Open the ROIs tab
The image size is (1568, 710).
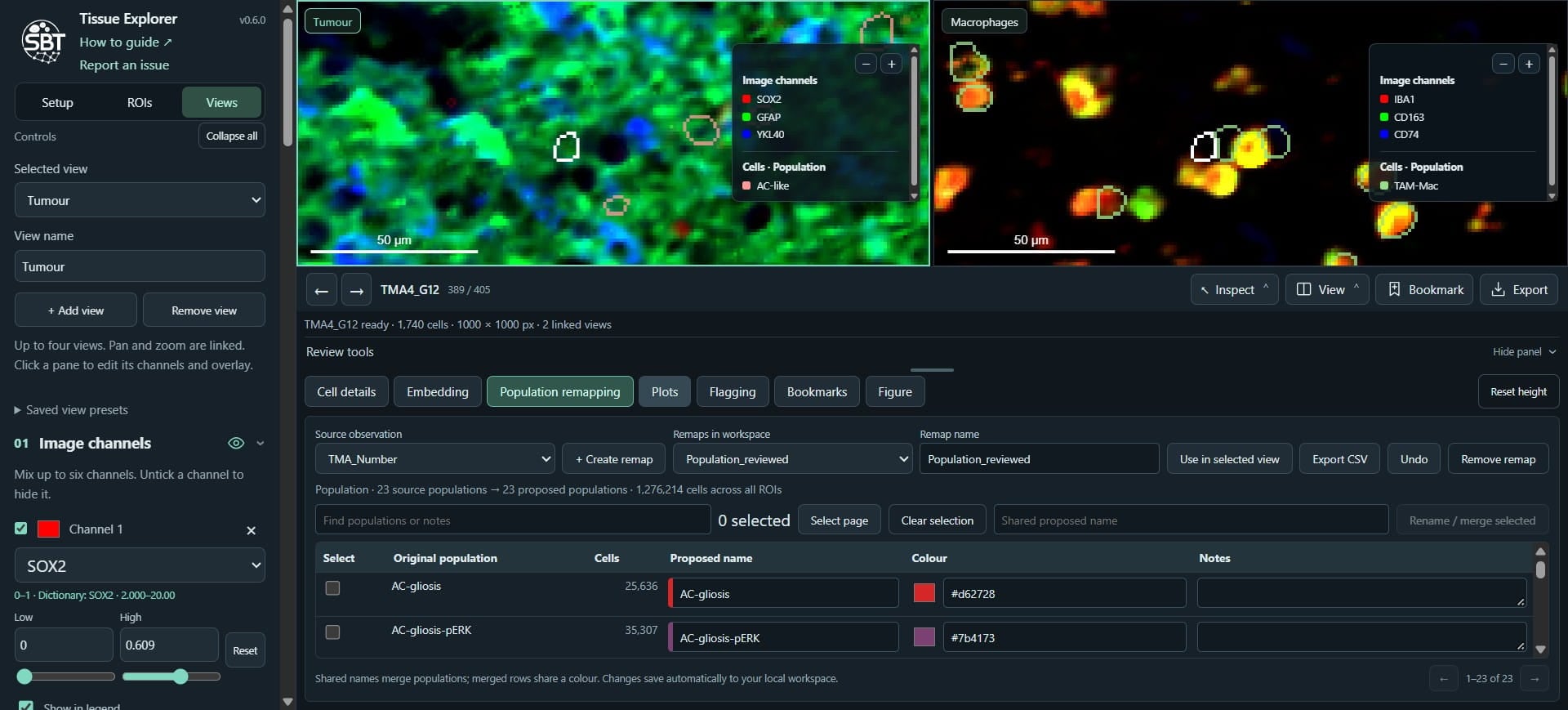coord(140,102)
